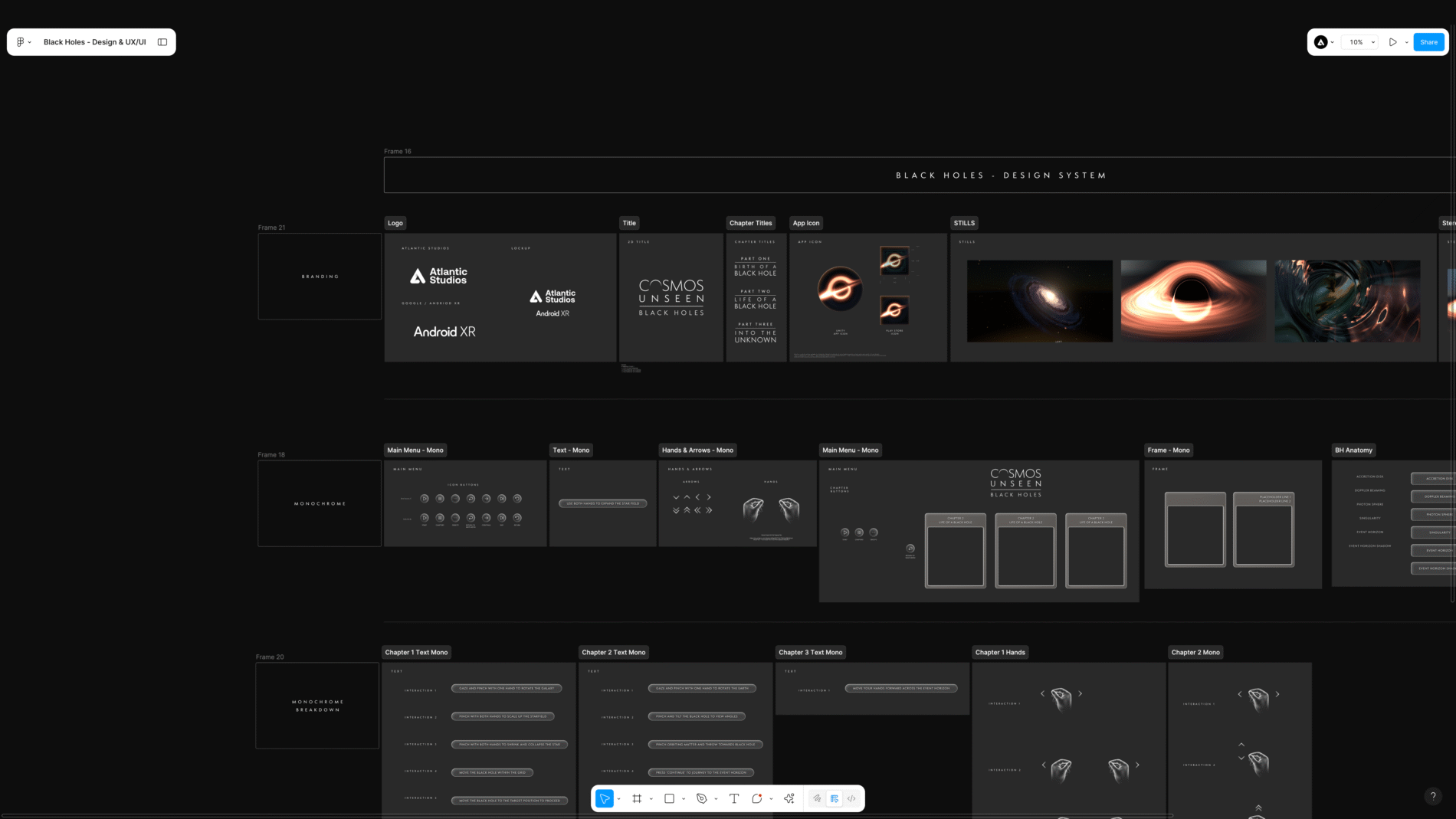Switch to Dev Mode code toggle
1456x819 pixels.
851,798
